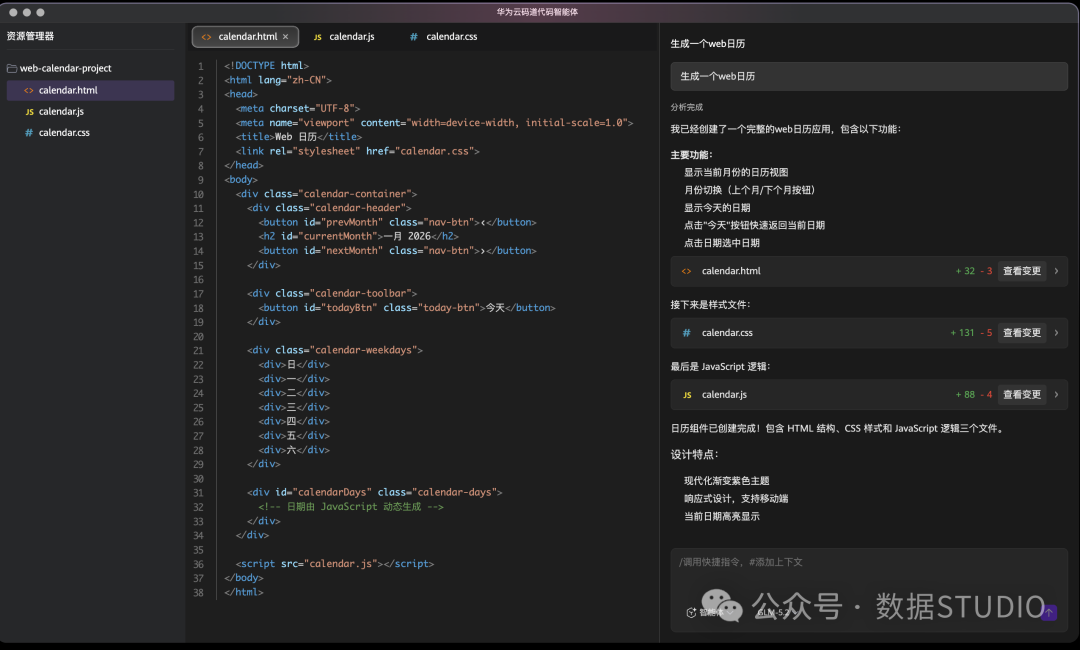Click the user message bubble 生成一个web日历

[869, 76]
